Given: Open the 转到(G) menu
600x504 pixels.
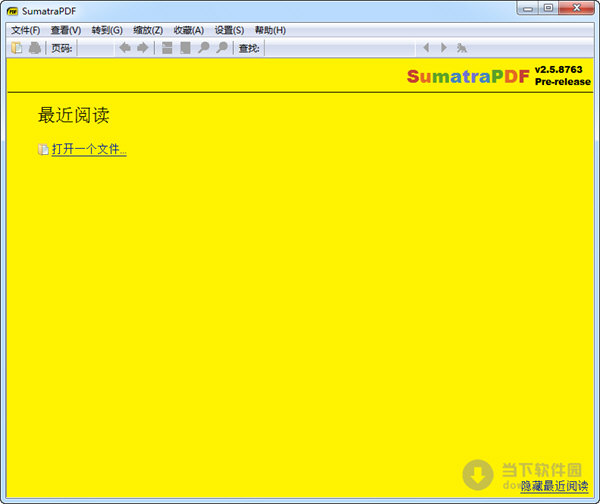Looking at the screenshot, I should [x=107, y=30].
